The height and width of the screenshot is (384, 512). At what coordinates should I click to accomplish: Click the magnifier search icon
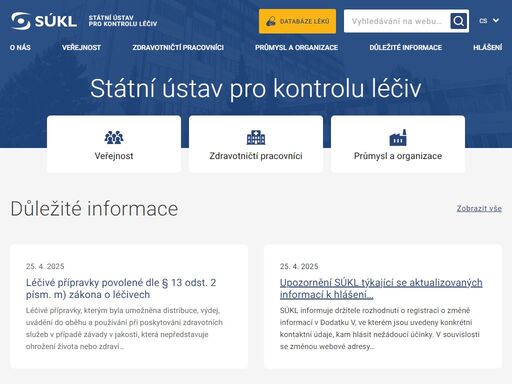click(458, 21)
